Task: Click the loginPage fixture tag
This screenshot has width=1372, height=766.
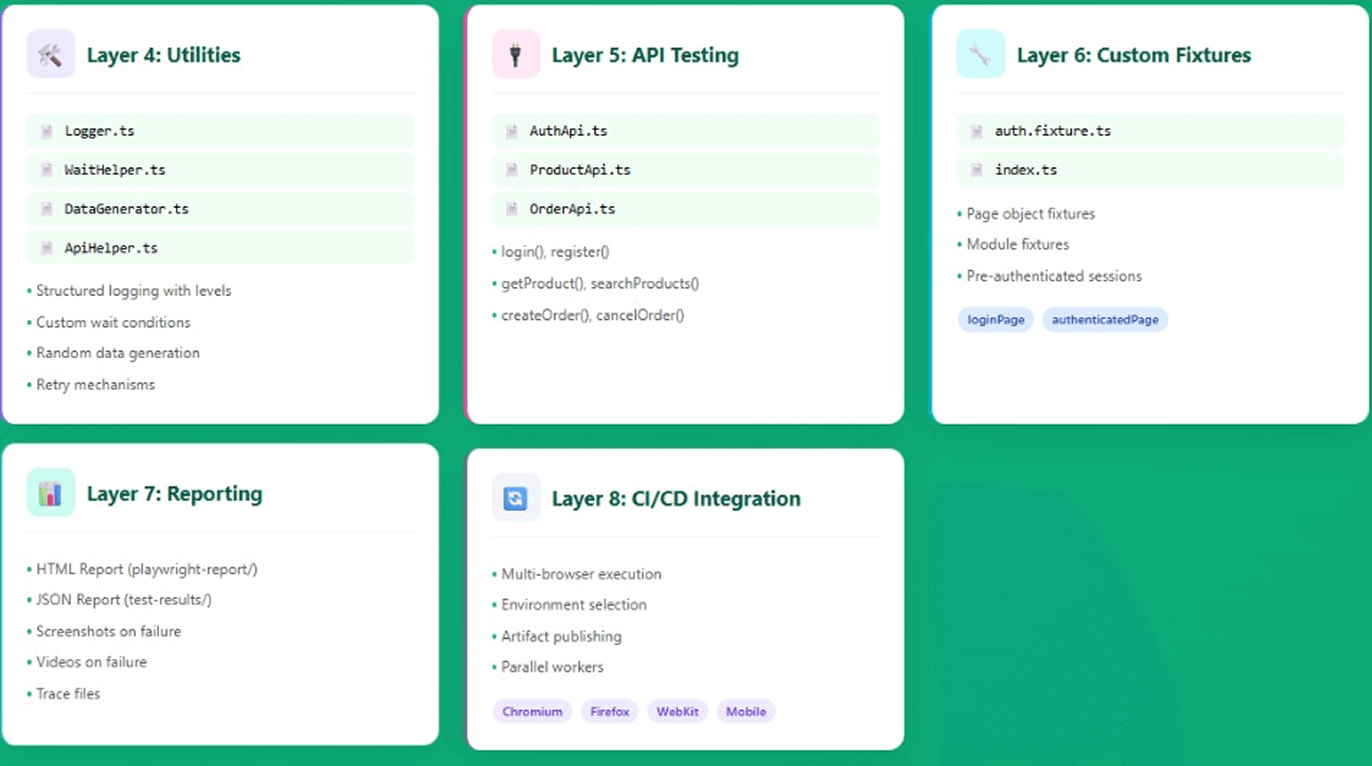Action: [995, 320]
